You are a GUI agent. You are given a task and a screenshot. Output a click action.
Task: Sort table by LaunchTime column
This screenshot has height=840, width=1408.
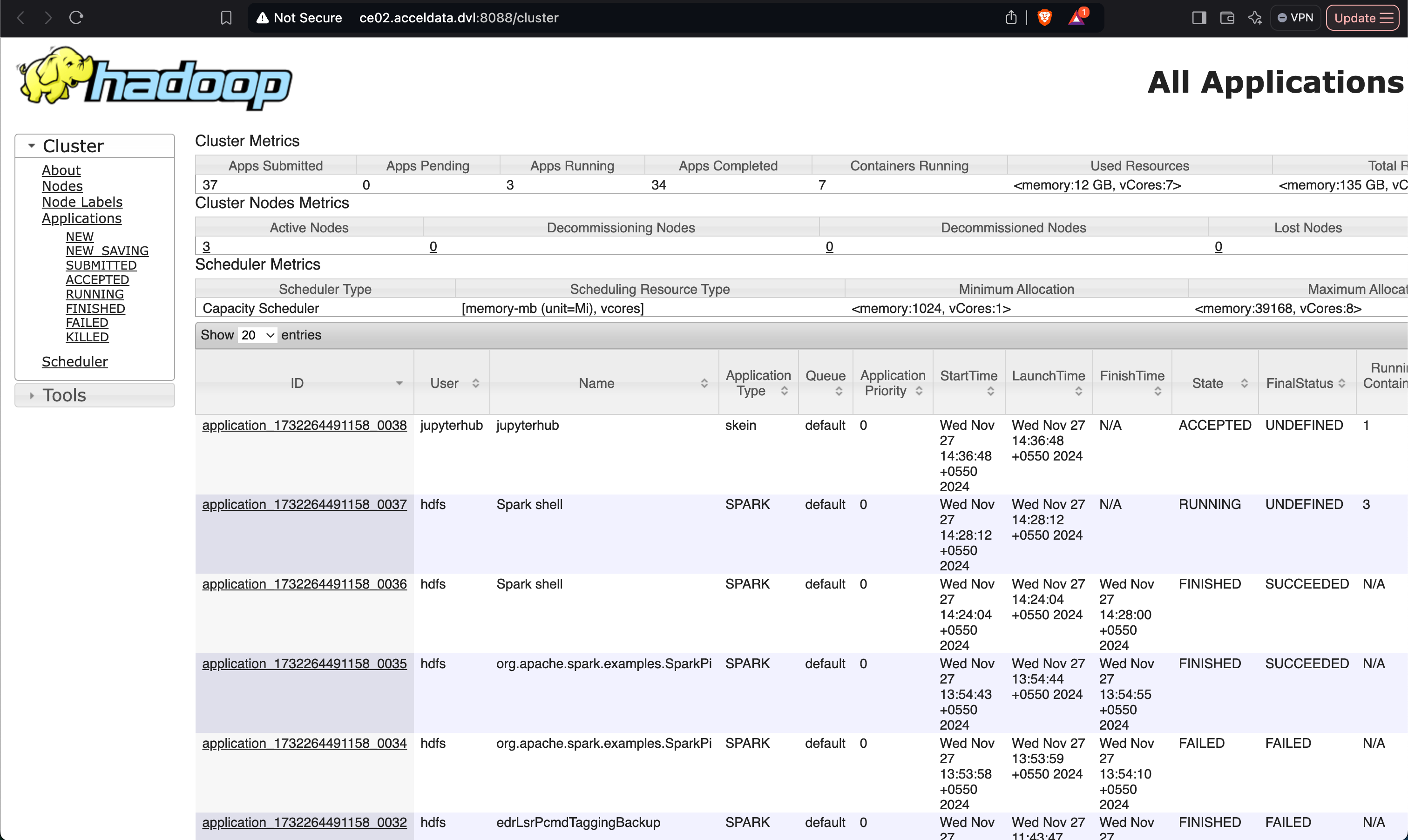[1049, 383]
